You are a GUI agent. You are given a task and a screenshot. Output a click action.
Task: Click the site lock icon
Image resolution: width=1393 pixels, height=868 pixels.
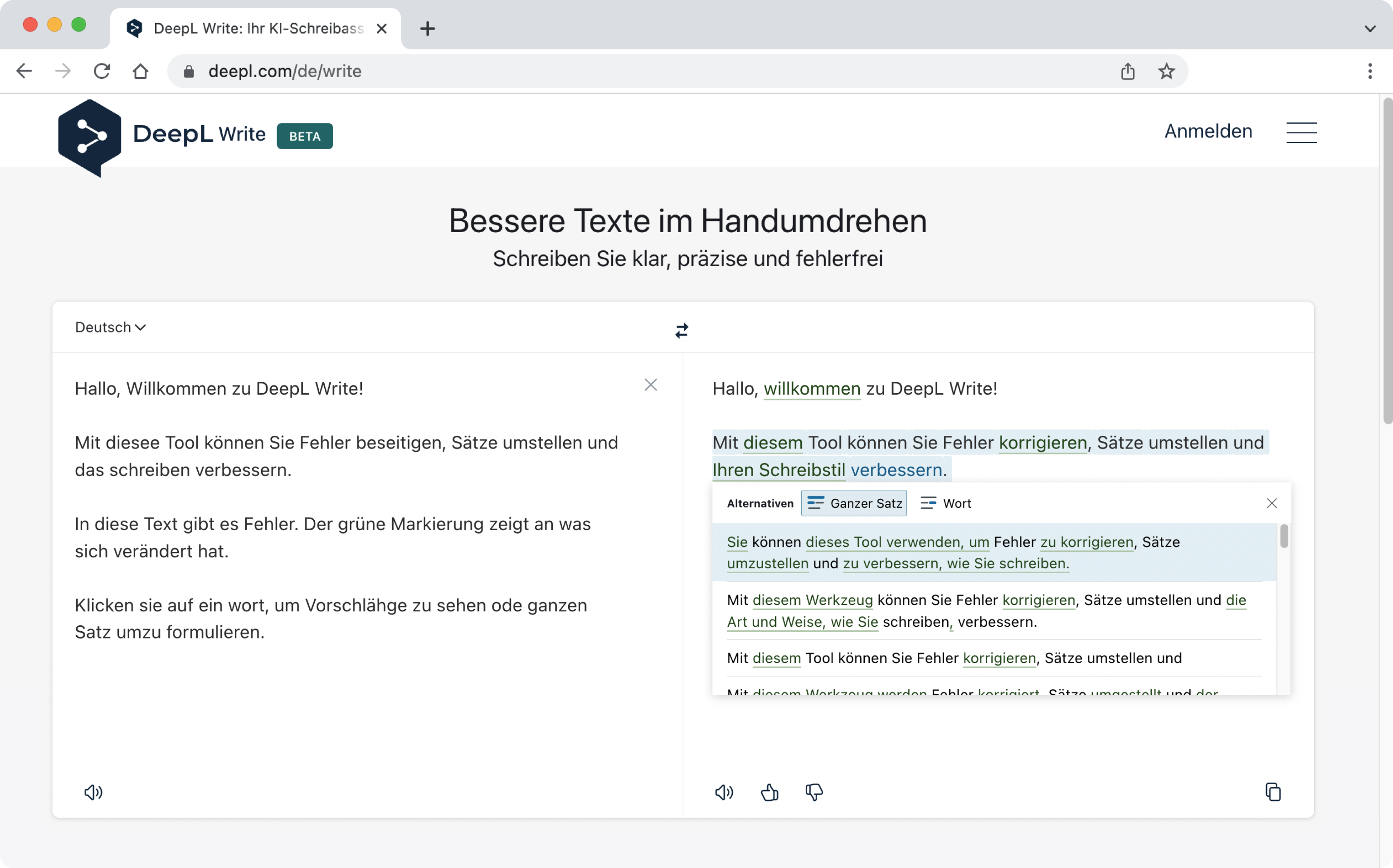pyautogui.click(x=188, y=71)
